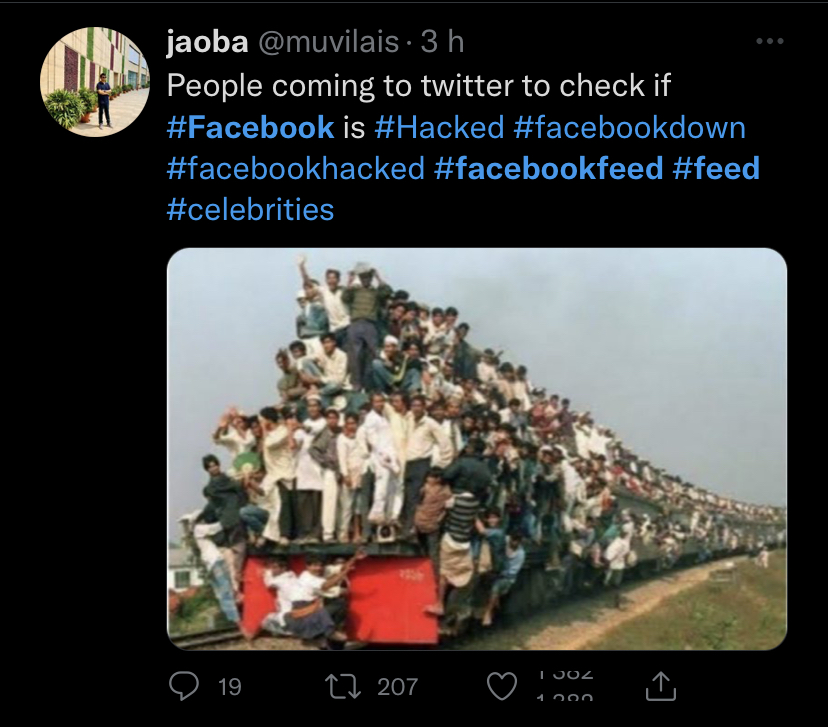Open the share icon for this tweet
The width and height of the screenshot is (828, 727).
coord(661,686)
